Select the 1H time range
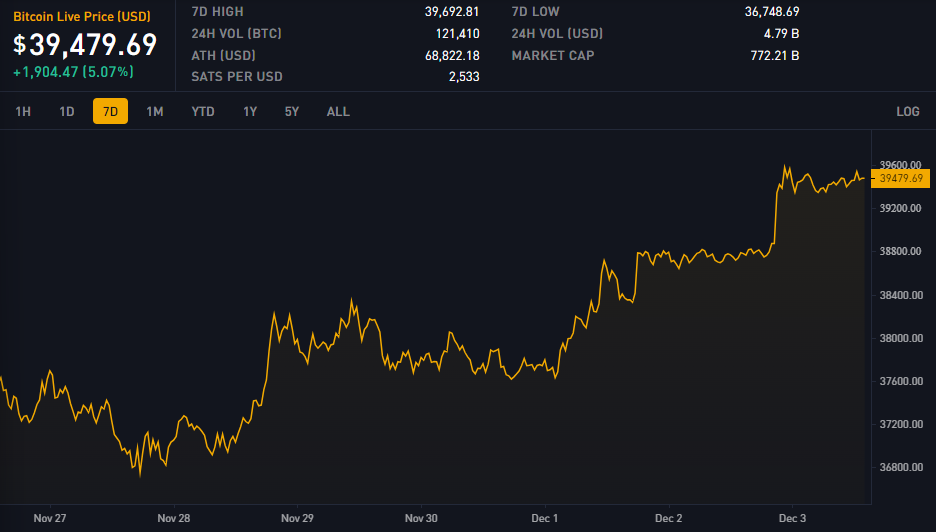Image resolution: width=936 pixels, height=532 pixels. point(23,112)
